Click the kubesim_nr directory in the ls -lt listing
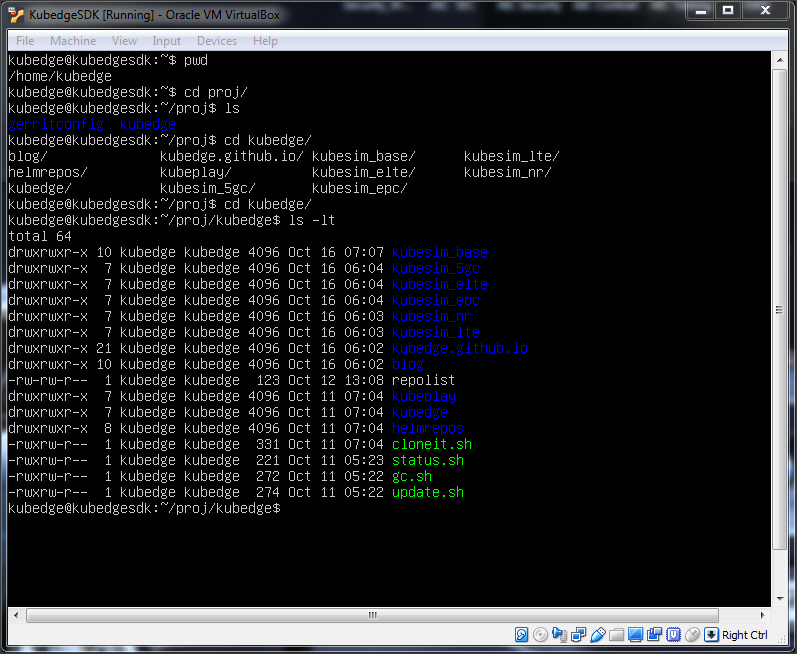 [x=432, y=316]
